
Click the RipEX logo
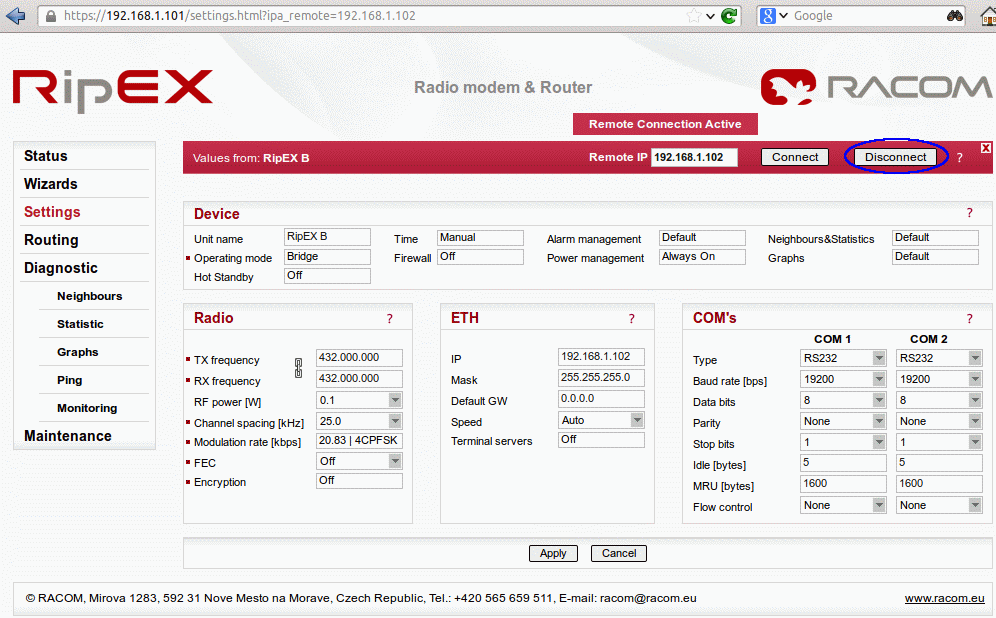point(113,90)
